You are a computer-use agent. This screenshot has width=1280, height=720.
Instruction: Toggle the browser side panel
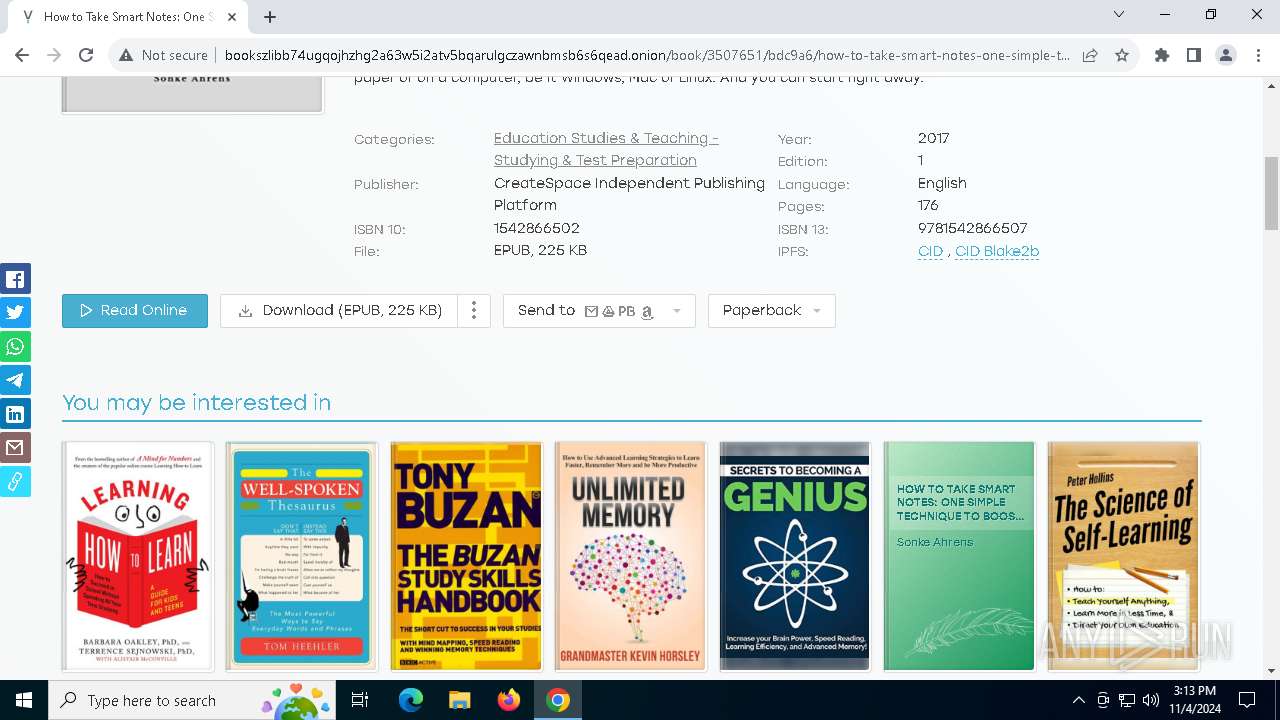point(1194,55)
